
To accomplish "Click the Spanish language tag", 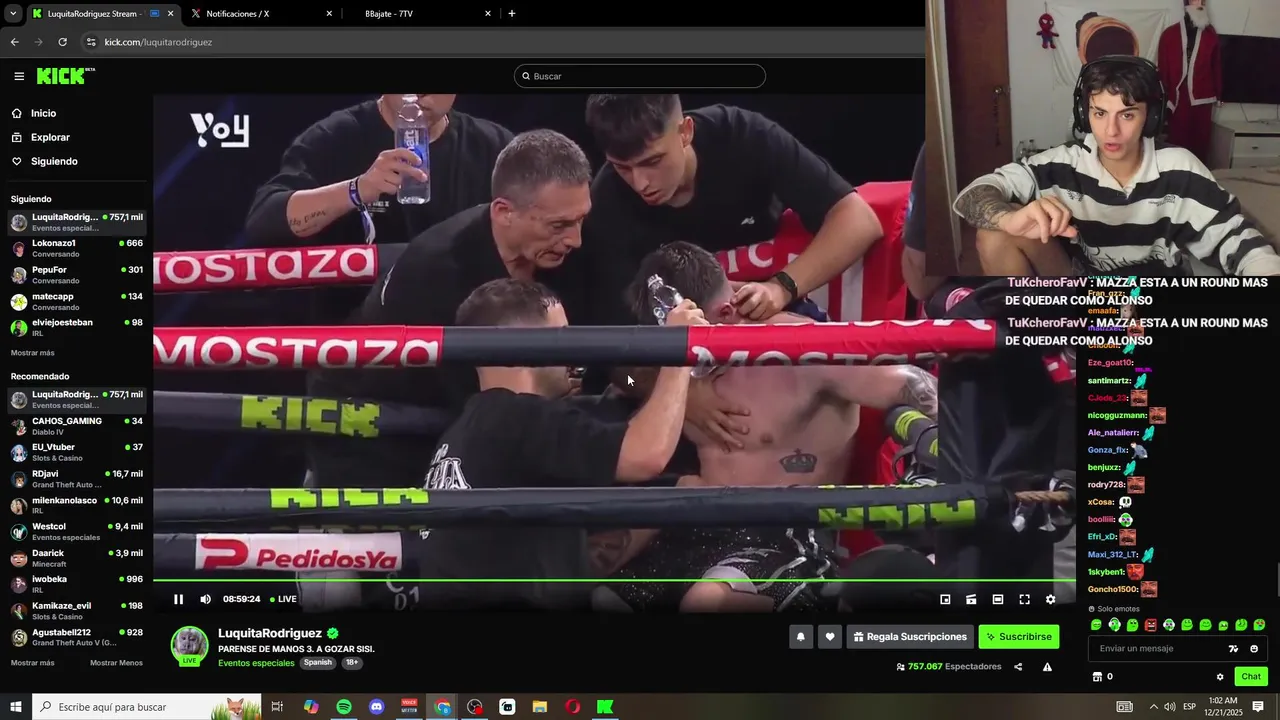I will 318,663.
